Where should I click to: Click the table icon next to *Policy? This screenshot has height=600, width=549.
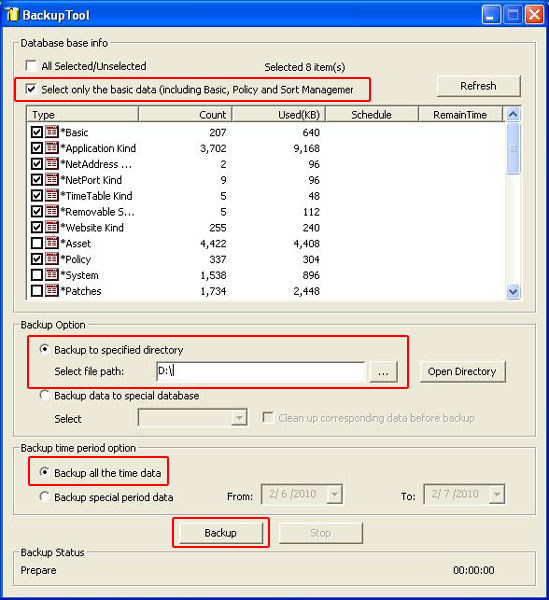pyautogui.click(x=52, y=259)
